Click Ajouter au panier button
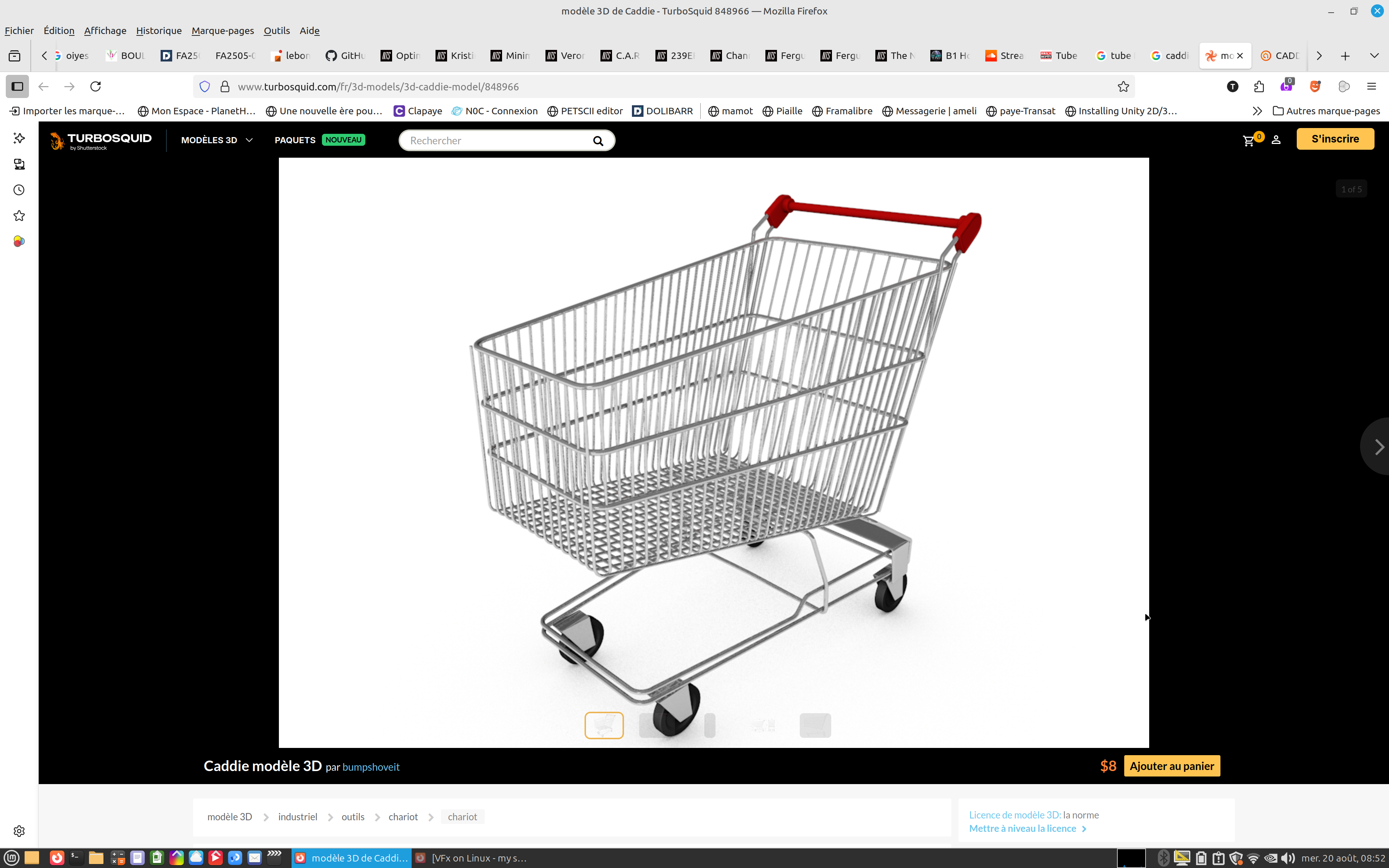Viewport: 1389px width, 868px height. click(1172, 766)
